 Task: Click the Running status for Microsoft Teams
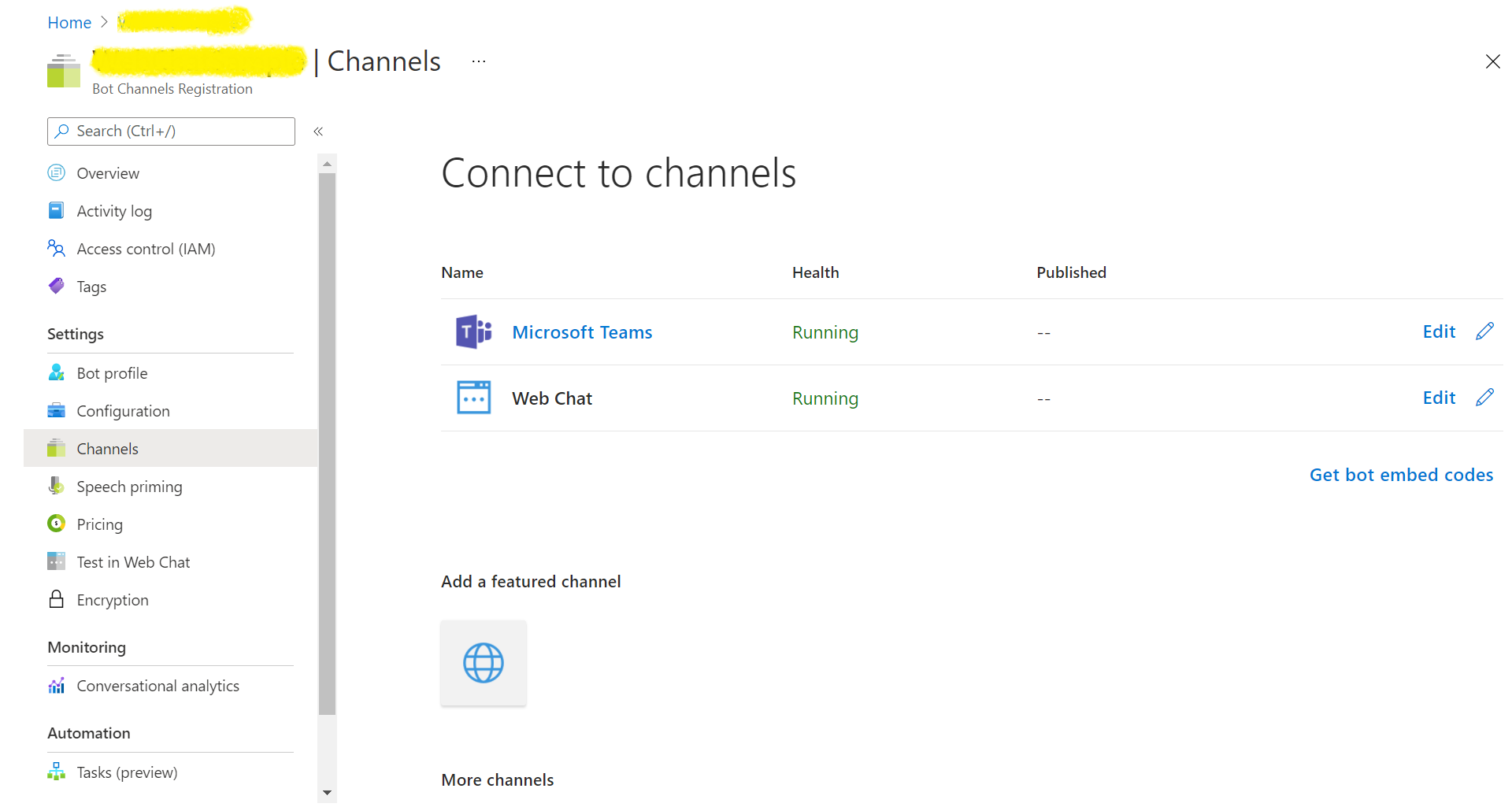(825, 332)
